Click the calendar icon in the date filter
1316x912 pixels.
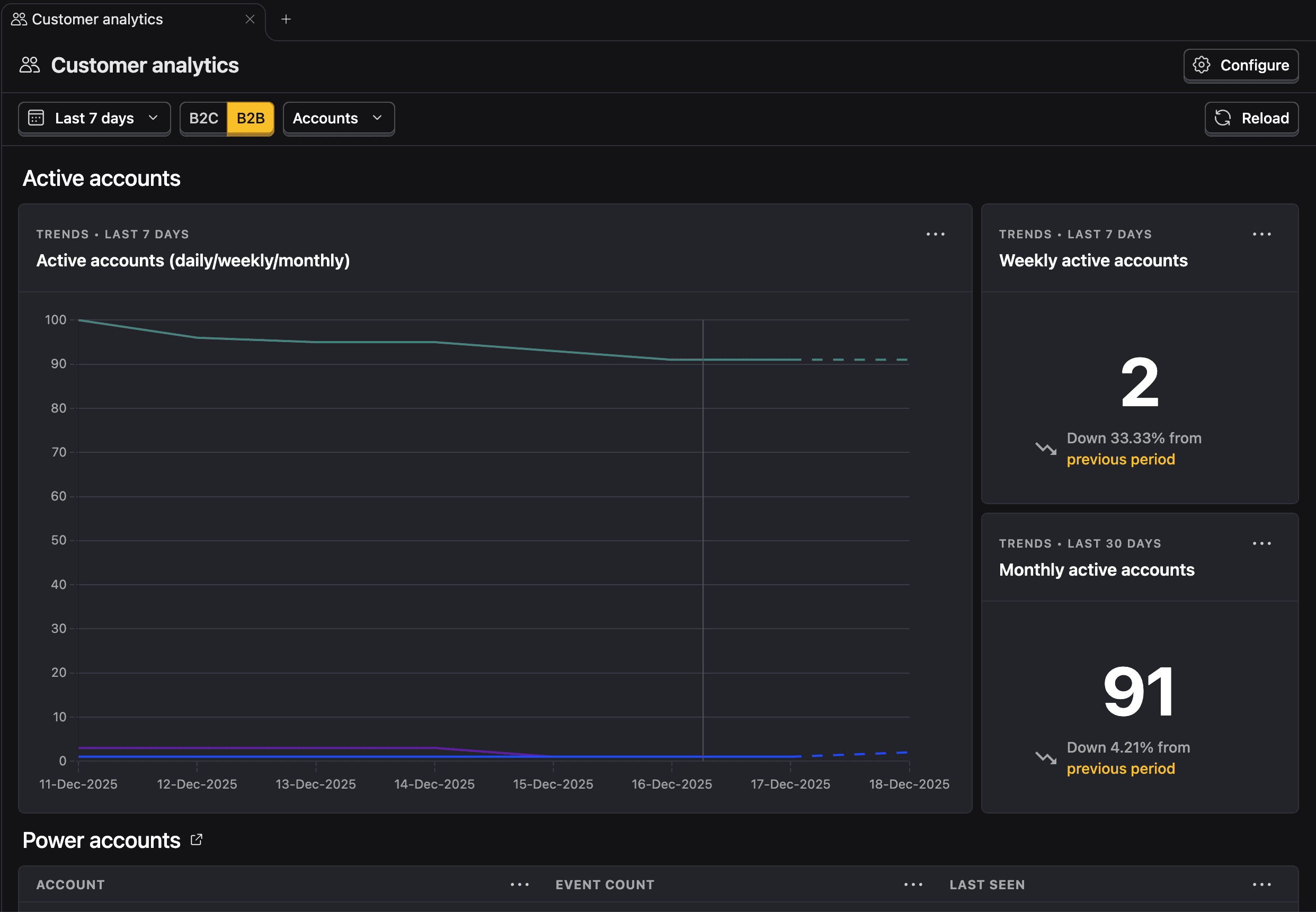point(36,118)
